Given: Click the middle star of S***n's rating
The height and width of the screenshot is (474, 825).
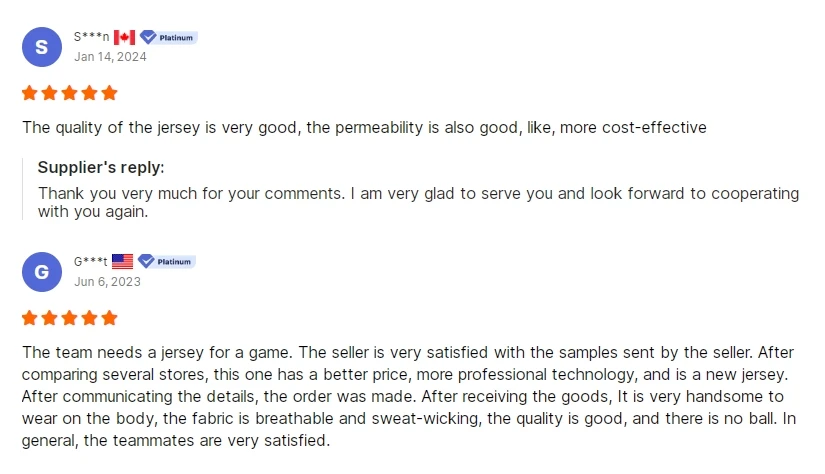Looking at the screenshot, I should click(69, 93).
